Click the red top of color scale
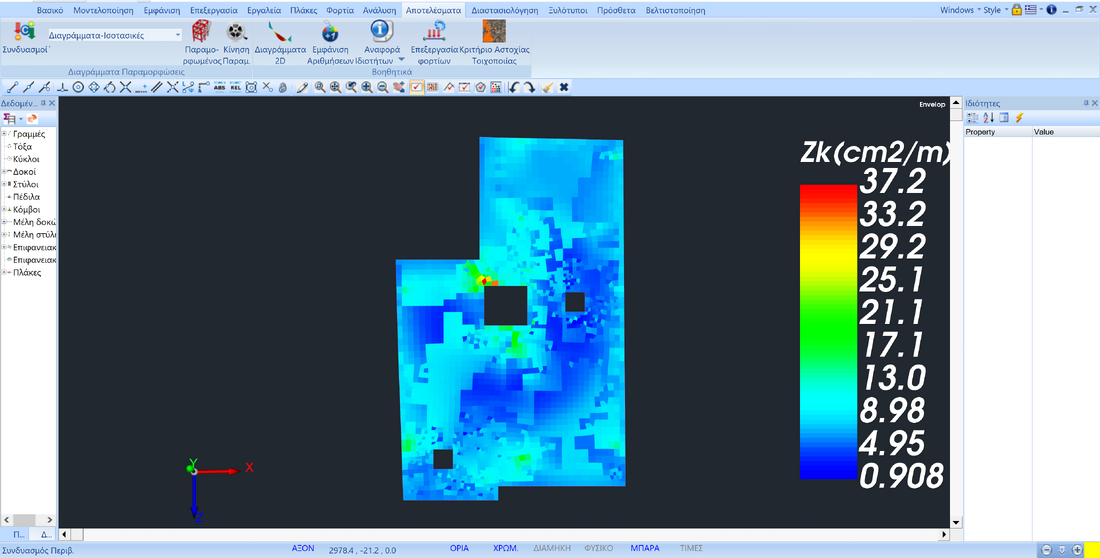Image resolution: width=1100 pixels, height=558 pixels. point(828,194)
